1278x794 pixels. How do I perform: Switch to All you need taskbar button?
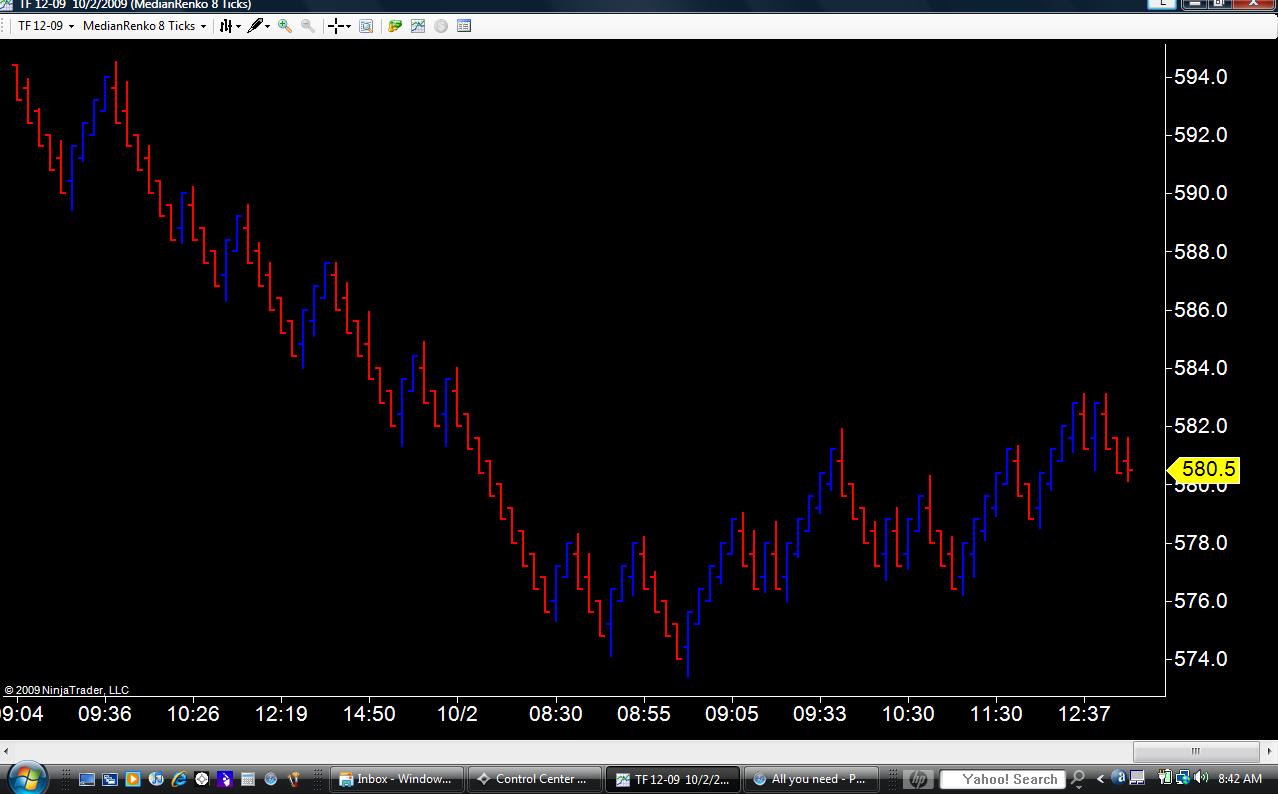811,779
